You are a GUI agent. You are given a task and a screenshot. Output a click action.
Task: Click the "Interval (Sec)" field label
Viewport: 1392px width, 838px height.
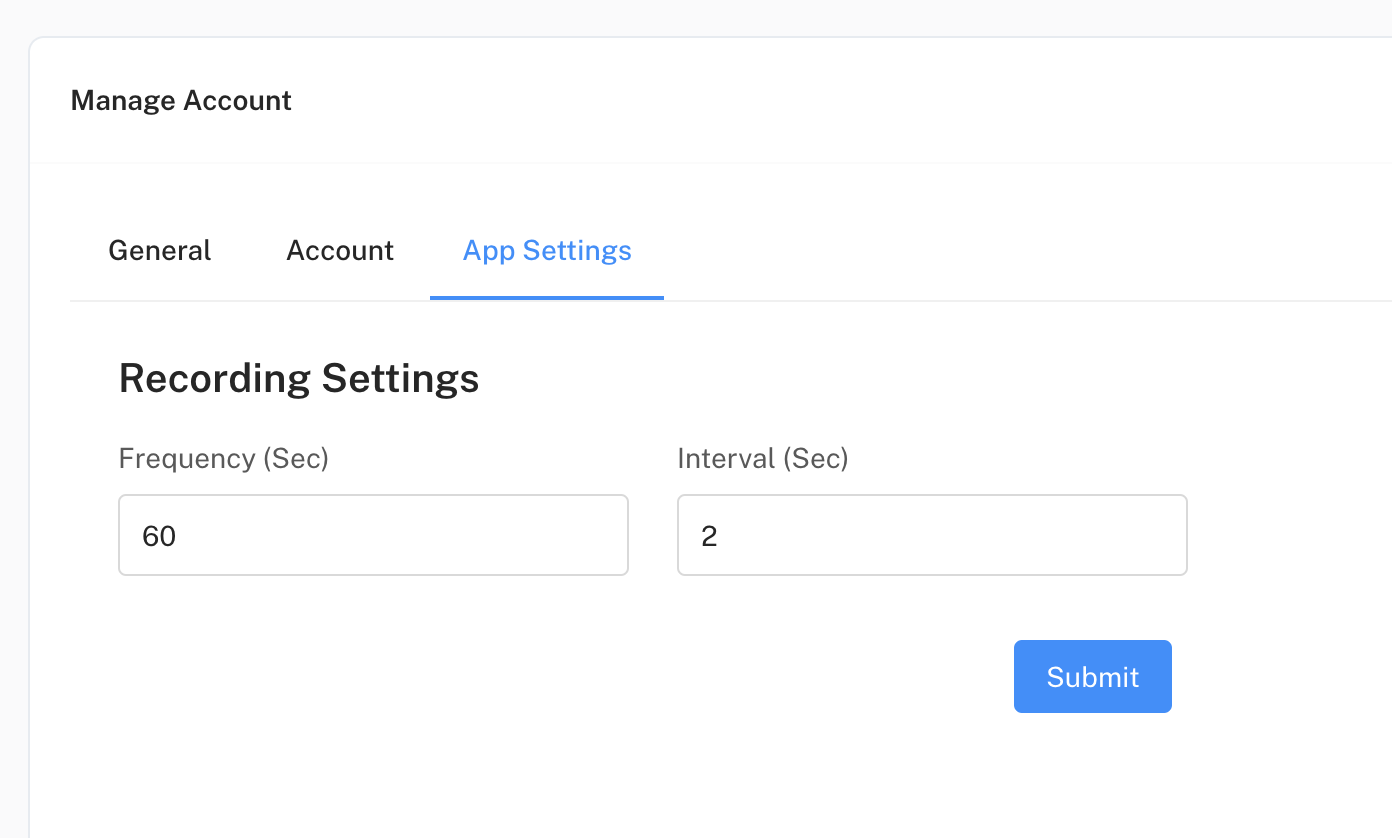762,458
